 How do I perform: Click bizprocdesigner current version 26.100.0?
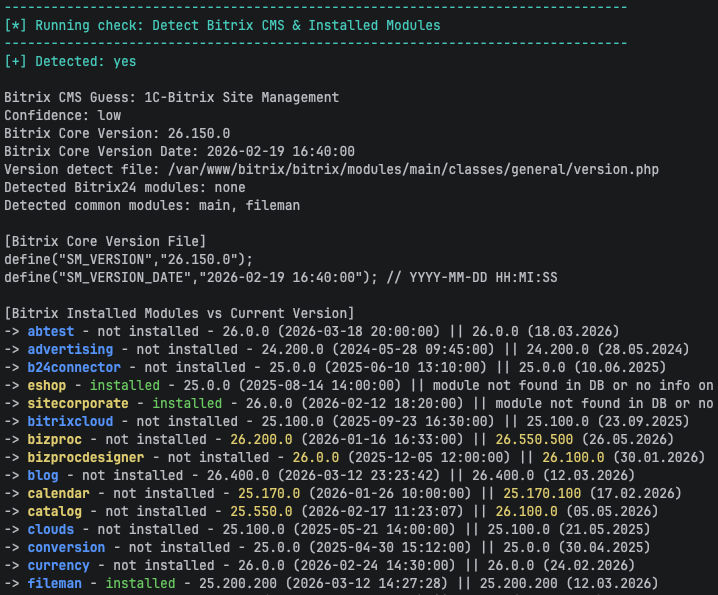pyautogui.click(x=573, y=457)
